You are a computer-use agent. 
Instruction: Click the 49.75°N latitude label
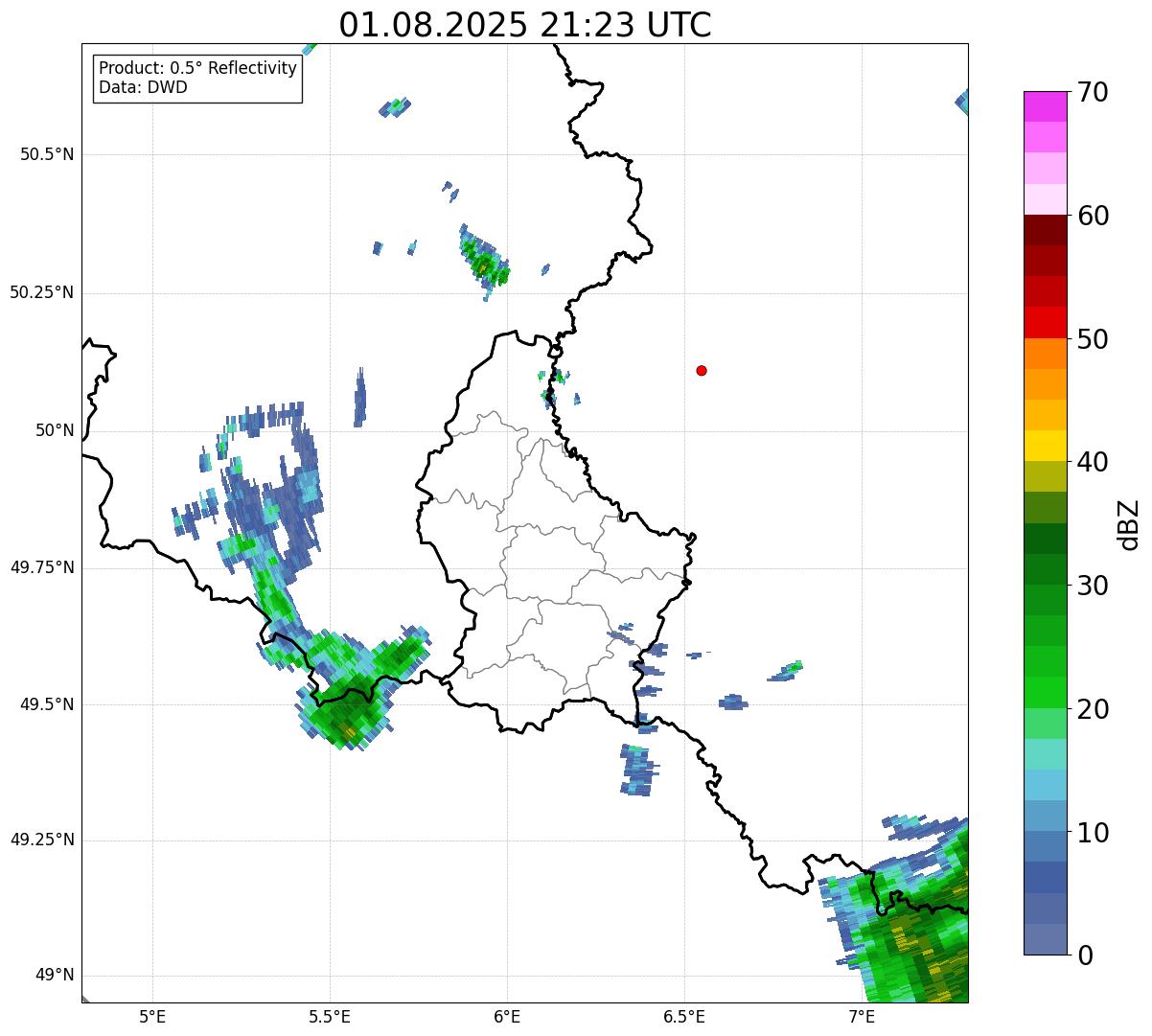pos(41,567)
